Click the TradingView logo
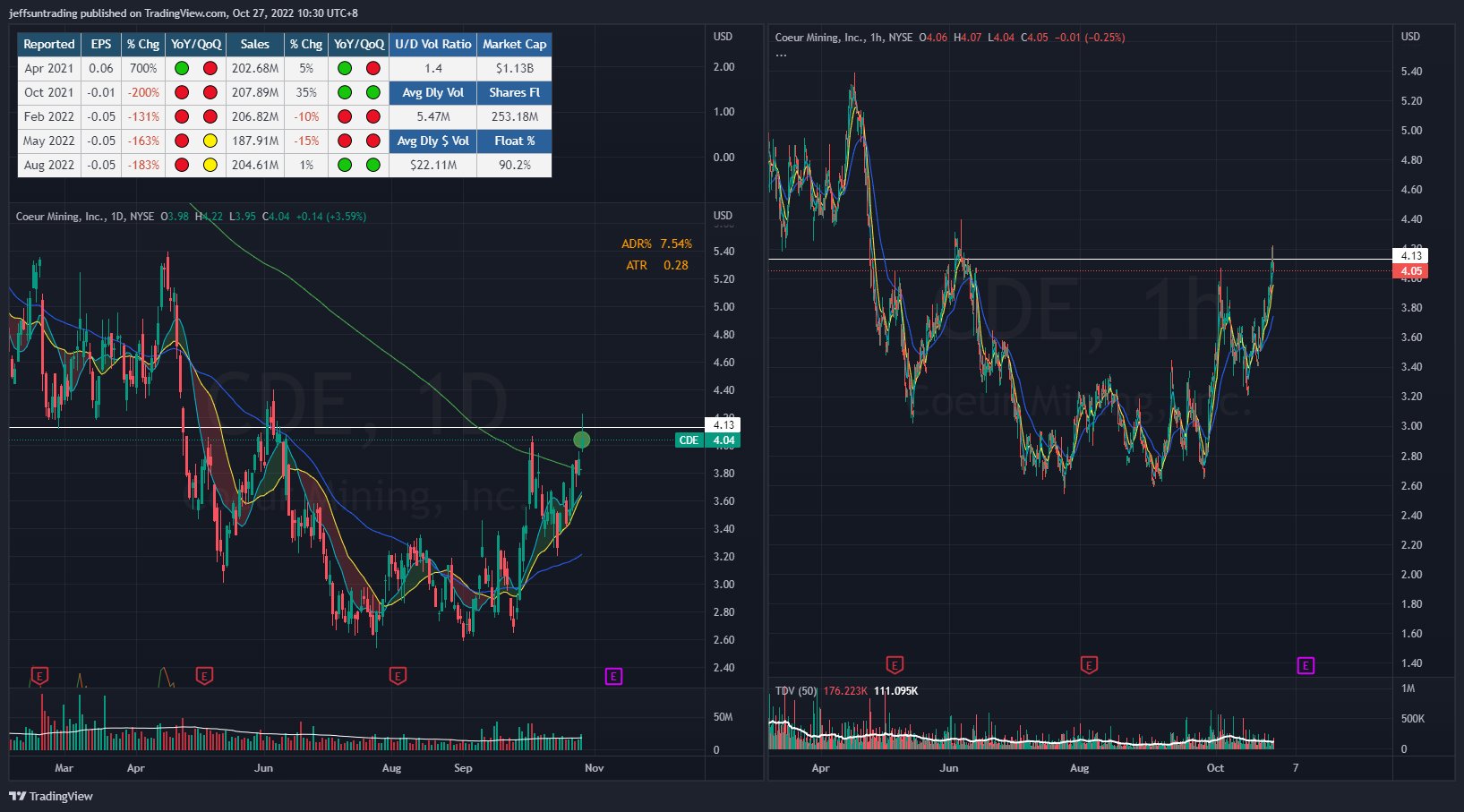This screenshot has height=812, width=1464. (x=51, y=796)
